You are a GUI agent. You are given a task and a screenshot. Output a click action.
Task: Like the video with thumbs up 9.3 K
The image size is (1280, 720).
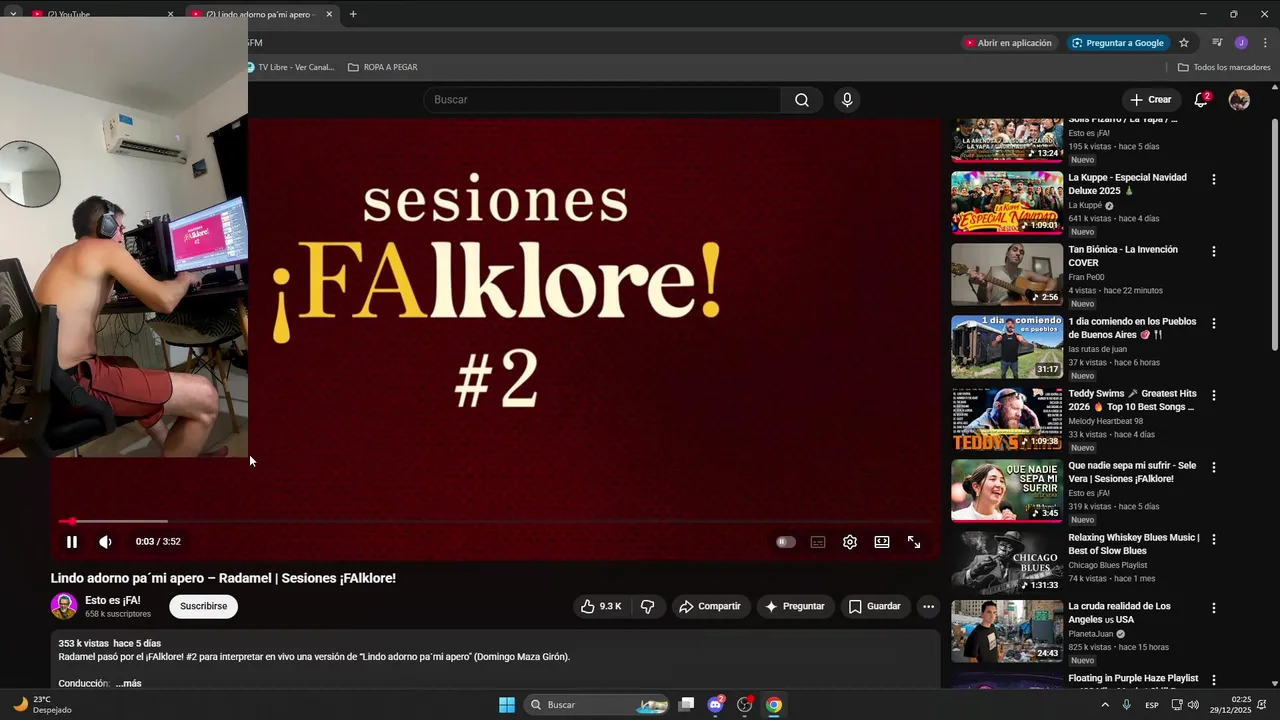(601, 606)
